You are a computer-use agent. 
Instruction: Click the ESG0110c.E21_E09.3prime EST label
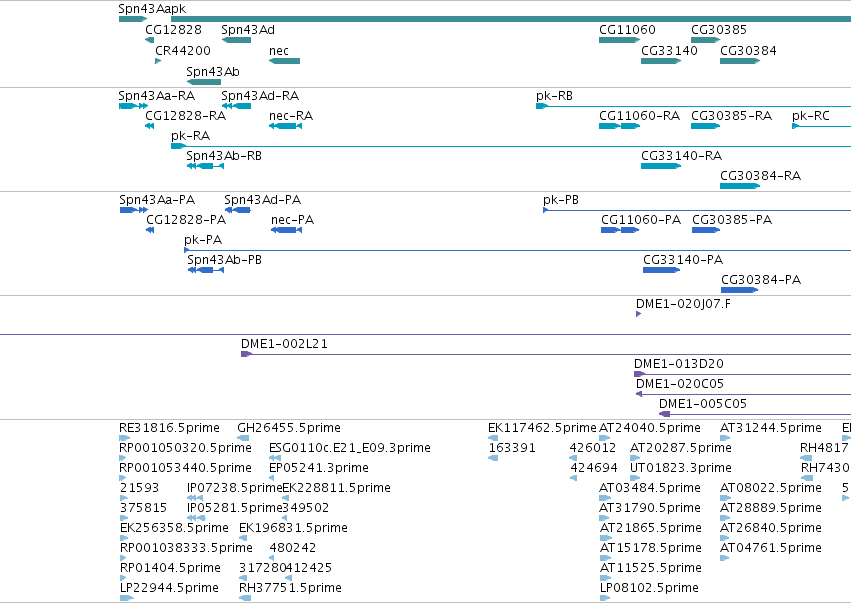(350, 448)
